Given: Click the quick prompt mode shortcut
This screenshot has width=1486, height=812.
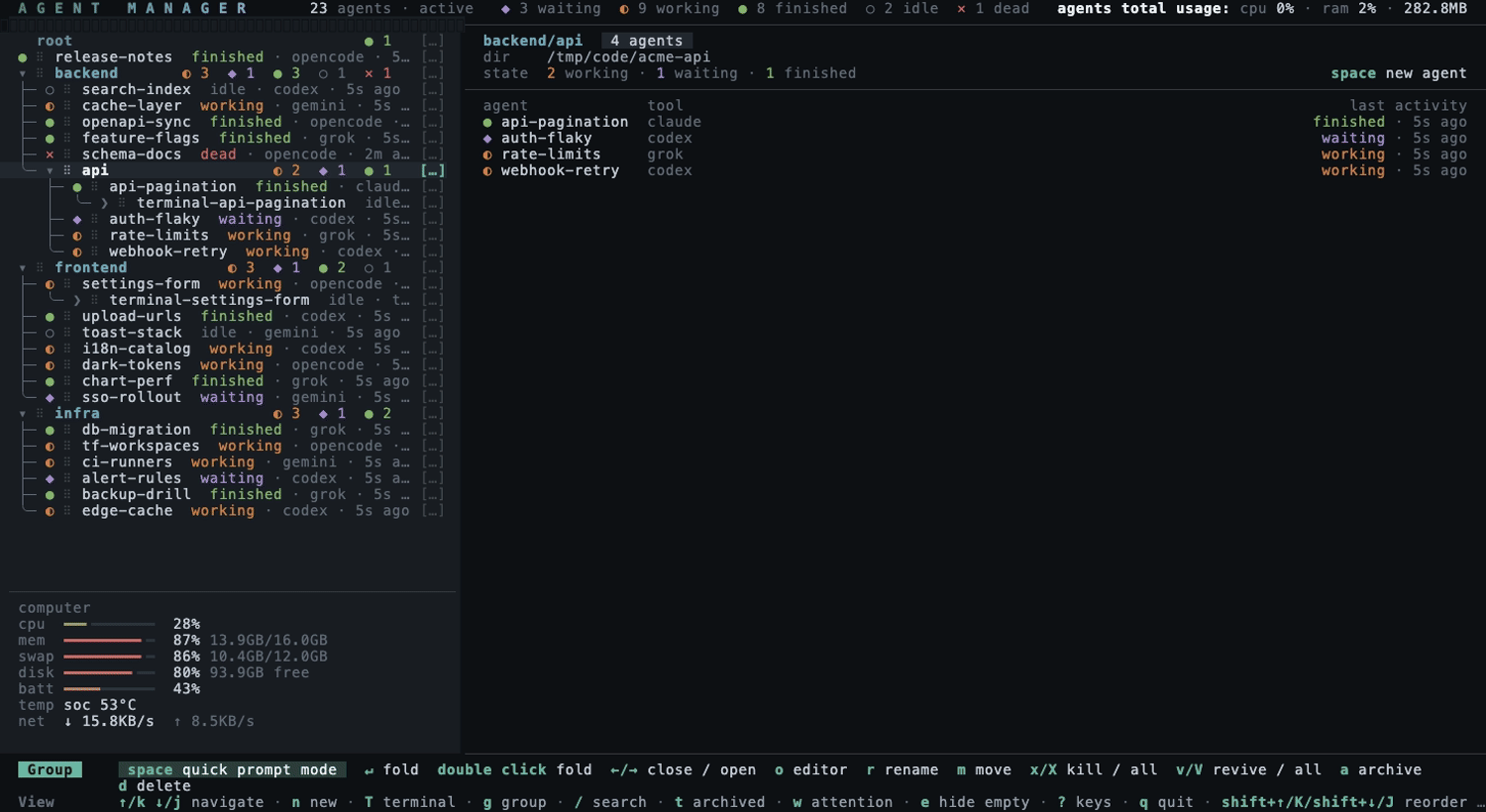Looking at the screenshot, I should click(232, 769).
